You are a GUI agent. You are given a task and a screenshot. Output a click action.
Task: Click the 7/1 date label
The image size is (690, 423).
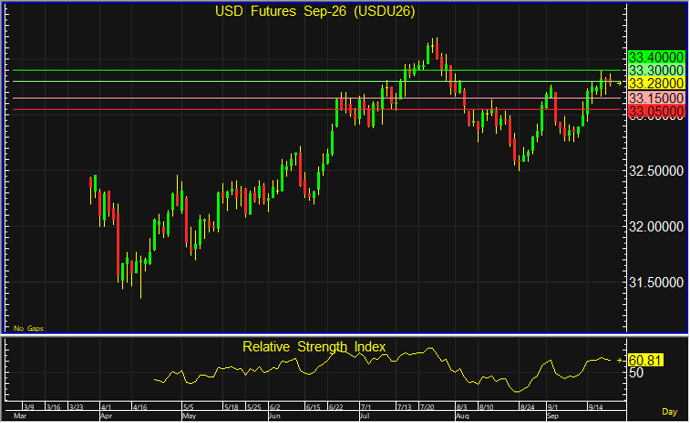point(366,407)
